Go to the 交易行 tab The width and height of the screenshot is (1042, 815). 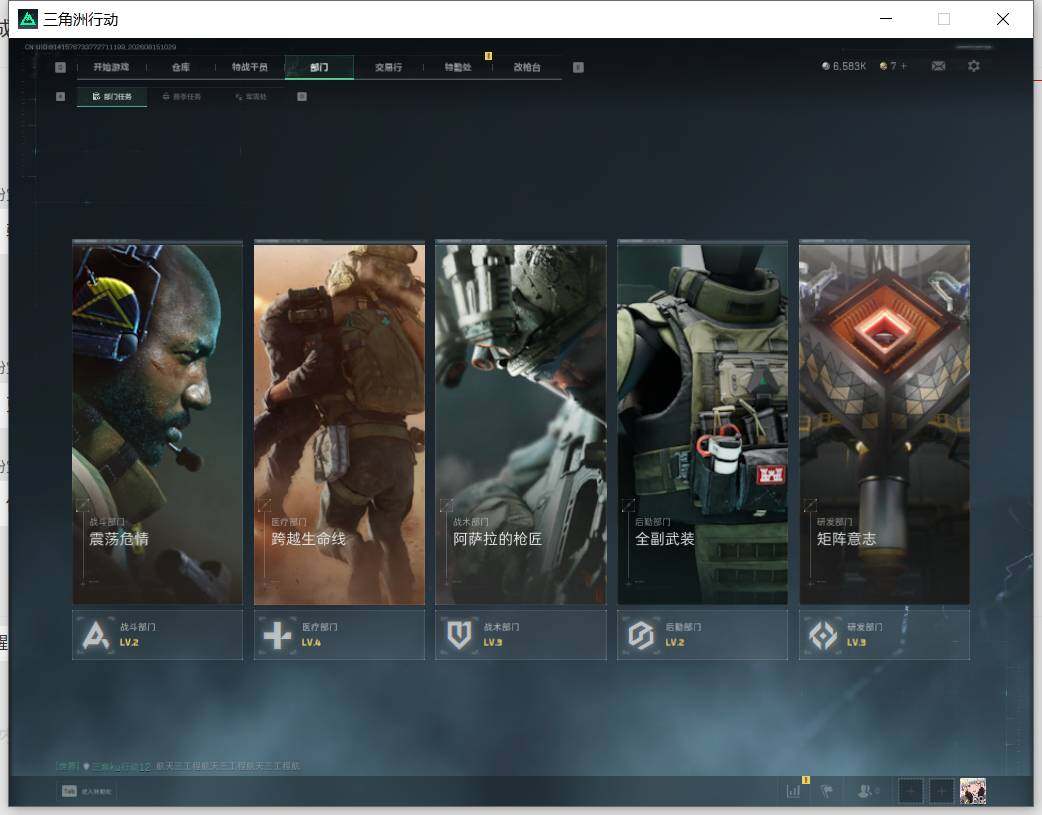click(388, 67)
